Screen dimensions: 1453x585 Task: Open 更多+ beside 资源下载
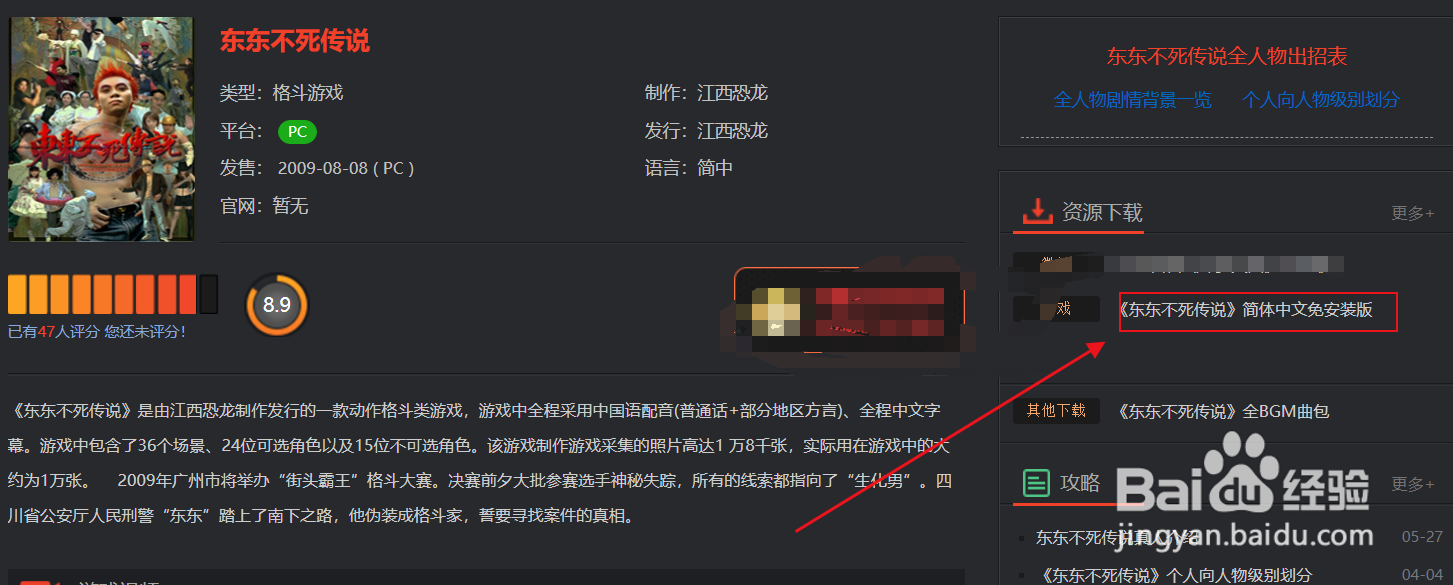pos(1412,213)
